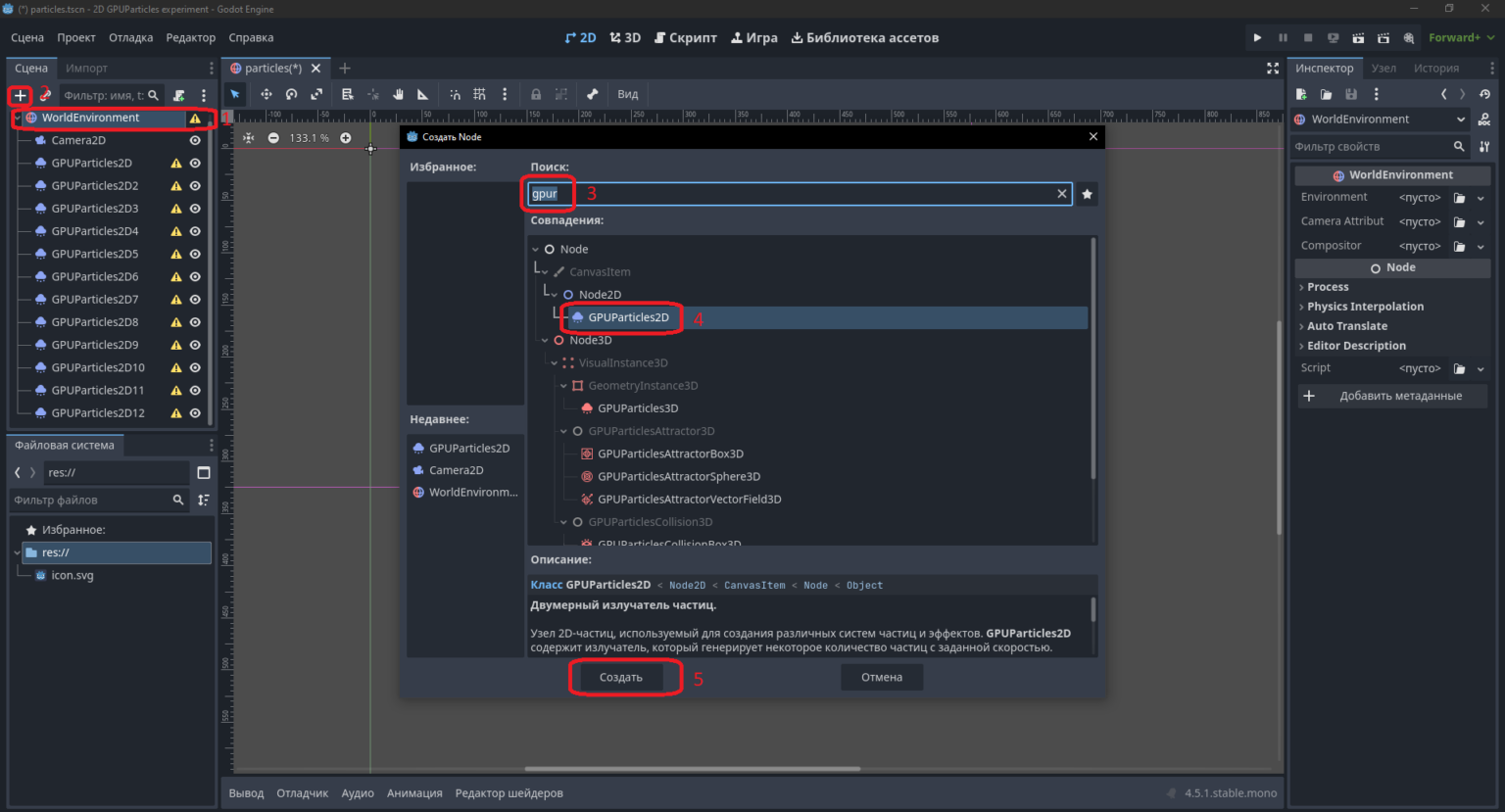Viewport: 1505px width, 812px height.
Task: Toggle split mode in FileSystem dock
Action: pos(204,472)
